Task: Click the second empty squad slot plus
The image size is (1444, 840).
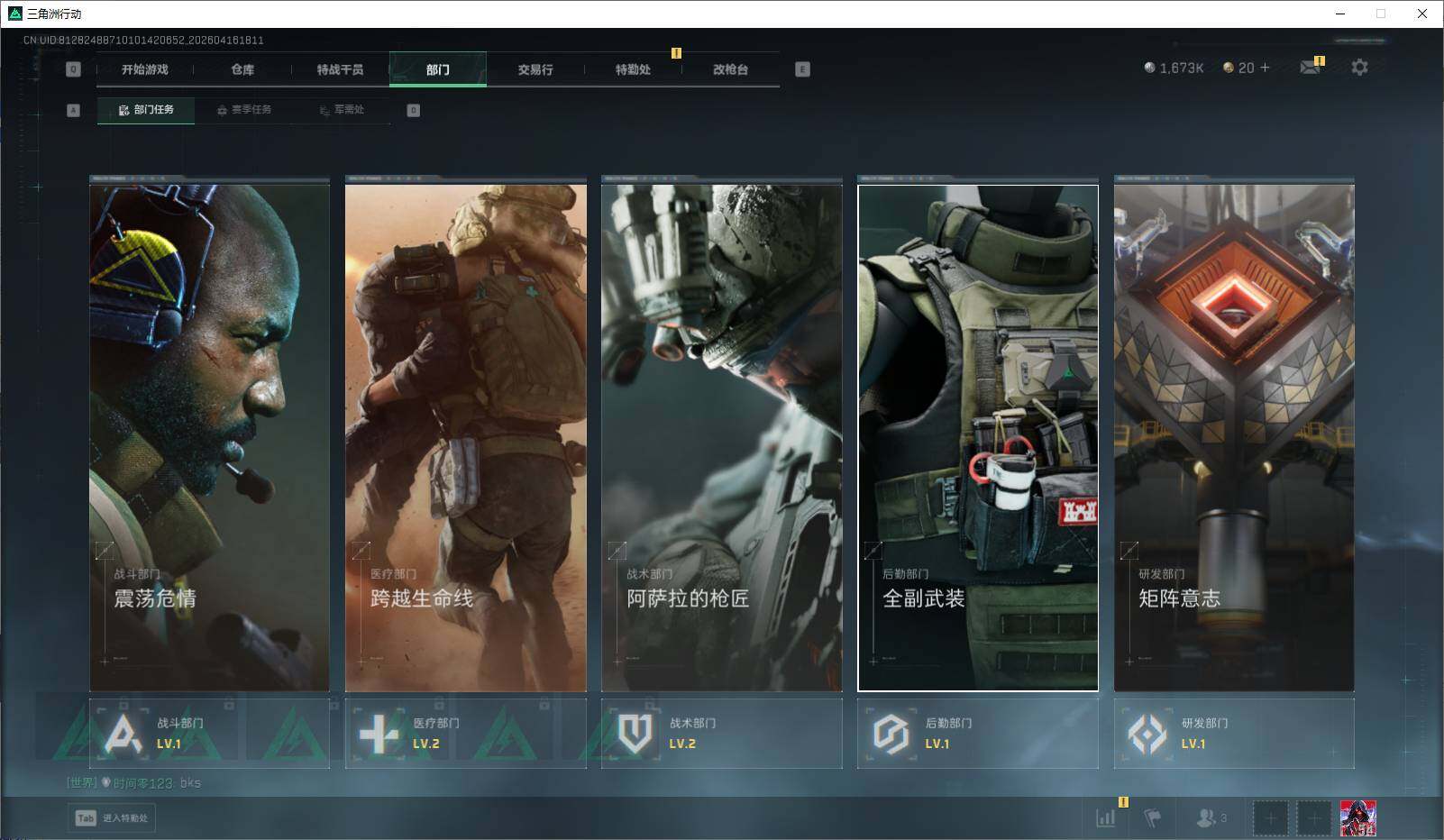Action: pyautogui.click(x=1313, y=818)
